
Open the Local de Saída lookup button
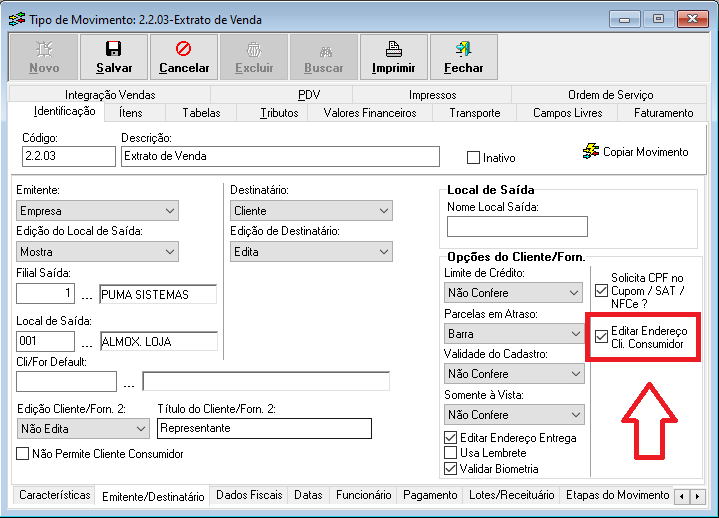point(88,342)
